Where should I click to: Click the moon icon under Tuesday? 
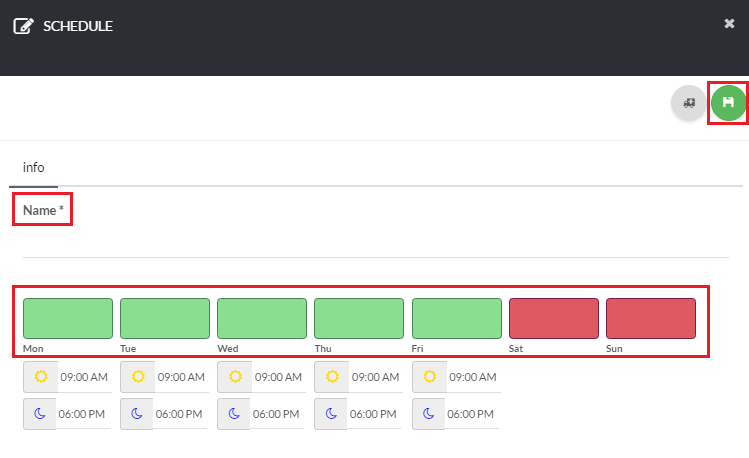137,413
